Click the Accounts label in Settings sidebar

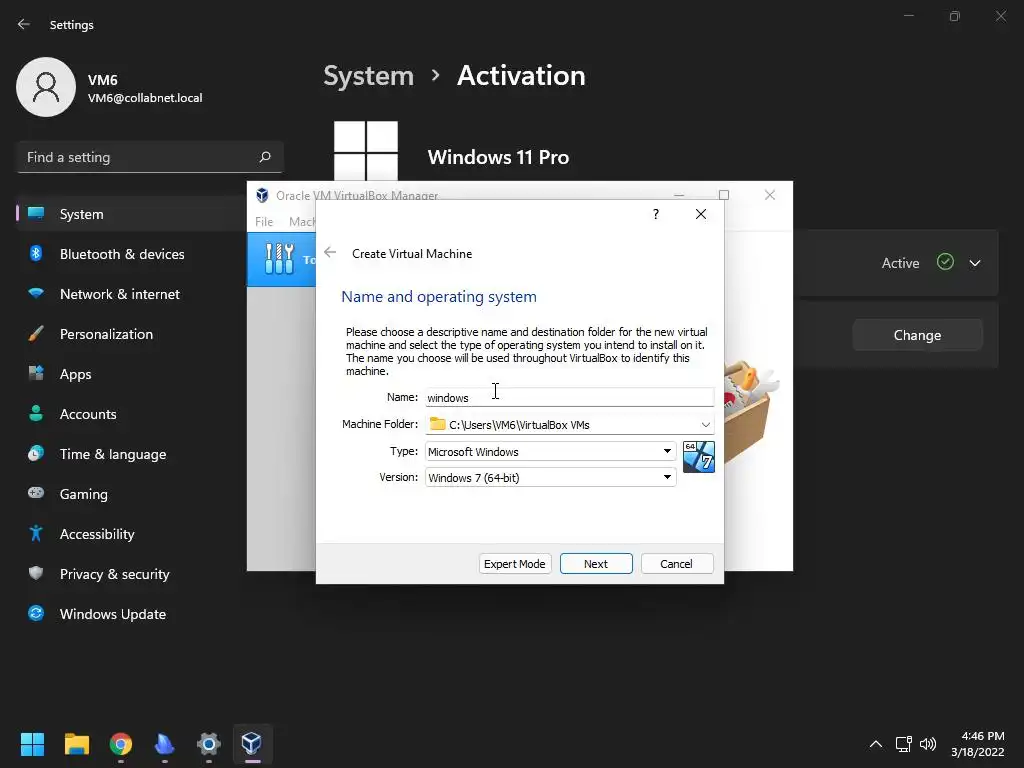[88, 414]
